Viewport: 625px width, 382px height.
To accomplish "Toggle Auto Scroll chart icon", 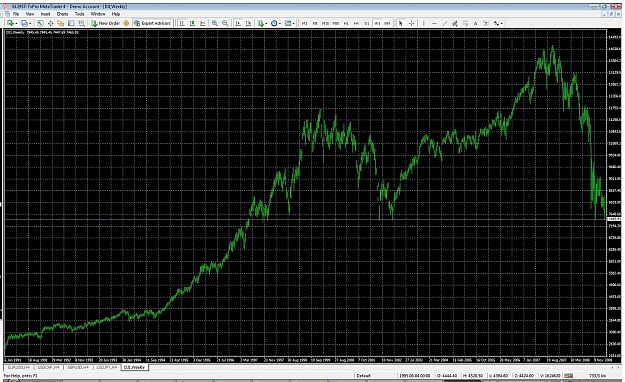I will click(238, 23).
